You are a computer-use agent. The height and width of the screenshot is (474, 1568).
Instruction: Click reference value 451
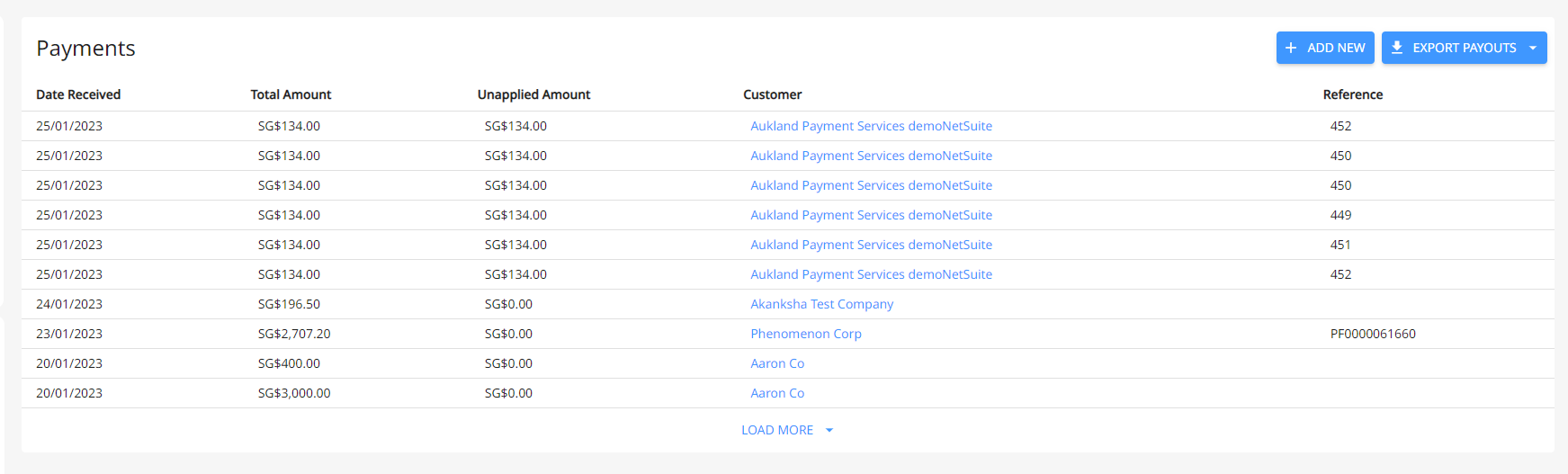tap(1340, 245)
